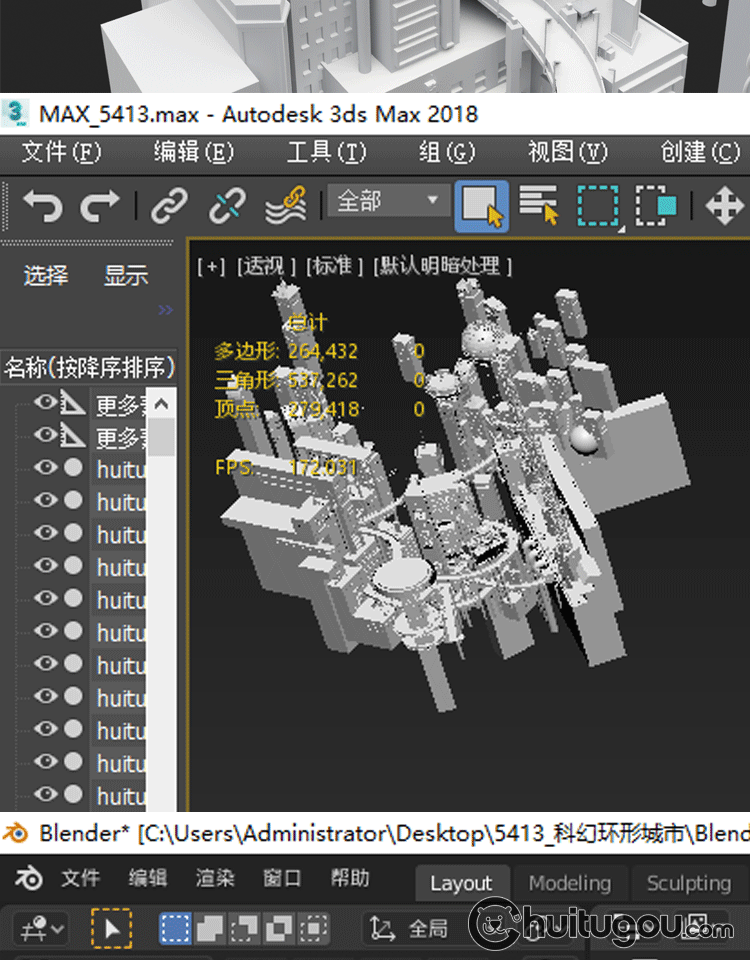750x960 pixels.
Task: Switch to the Modeling workspace tab in Blender
Action: tap(569, 883)
